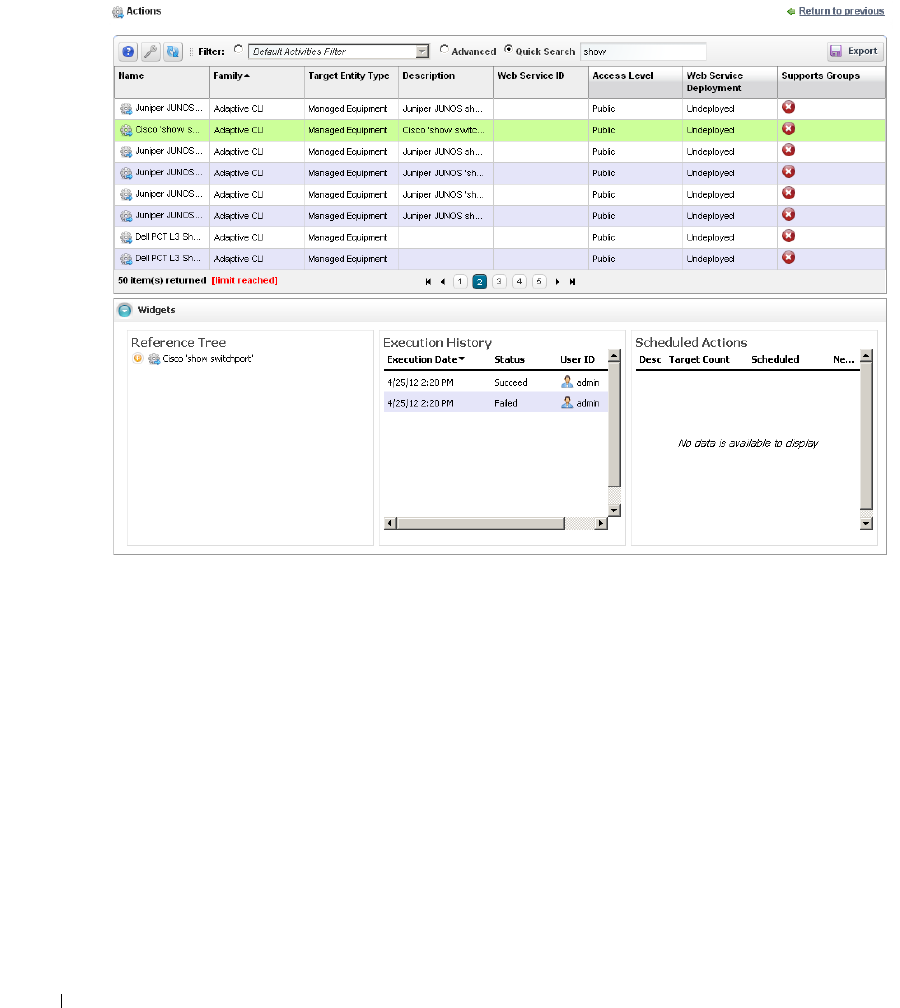The image size is (900, 1008).
Task: Open results page 2
Action: click(480, 282)
